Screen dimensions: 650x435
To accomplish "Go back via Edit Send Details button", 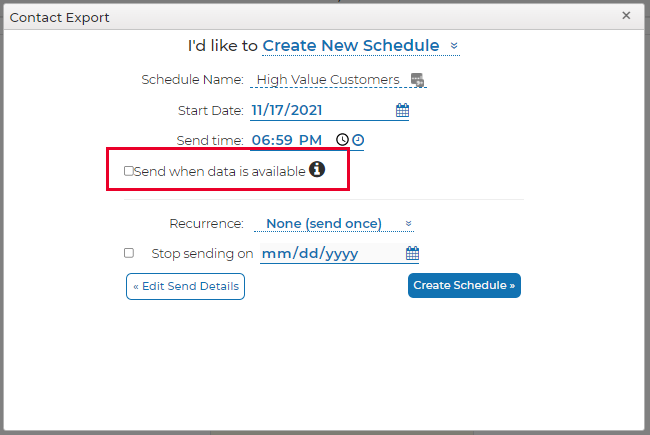I will 185,286.
